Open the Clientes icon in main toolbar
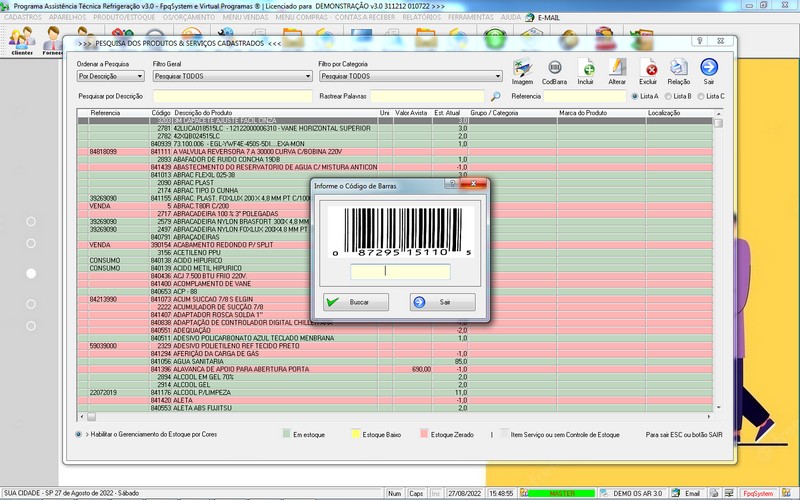 [21, 41]
